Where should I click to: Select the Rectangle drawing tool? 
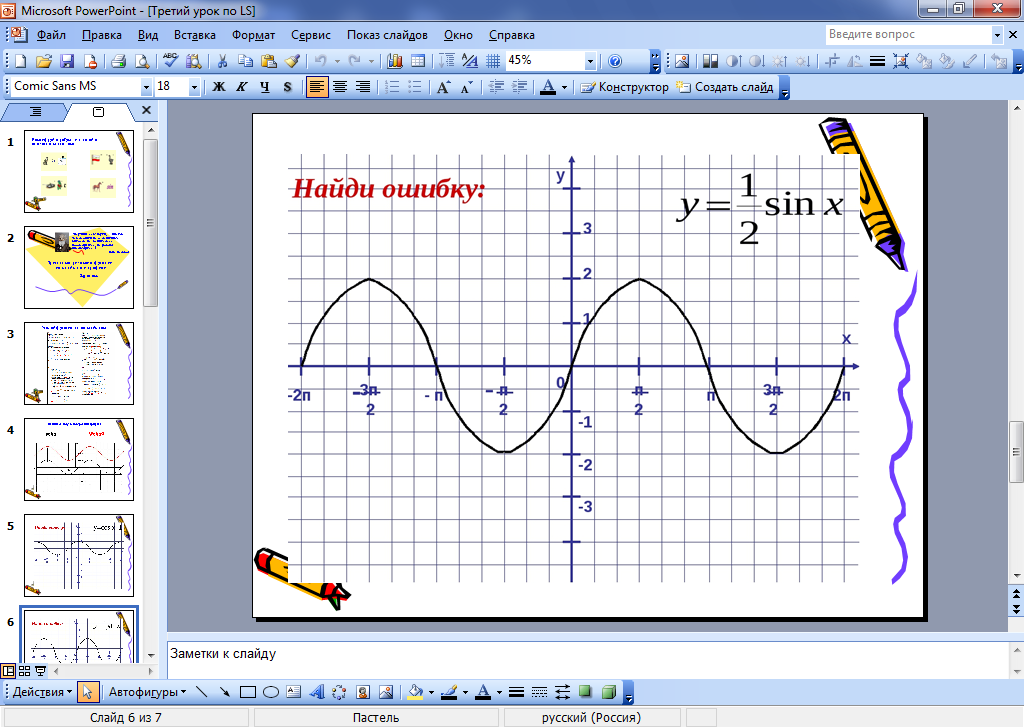click(248, 692)
